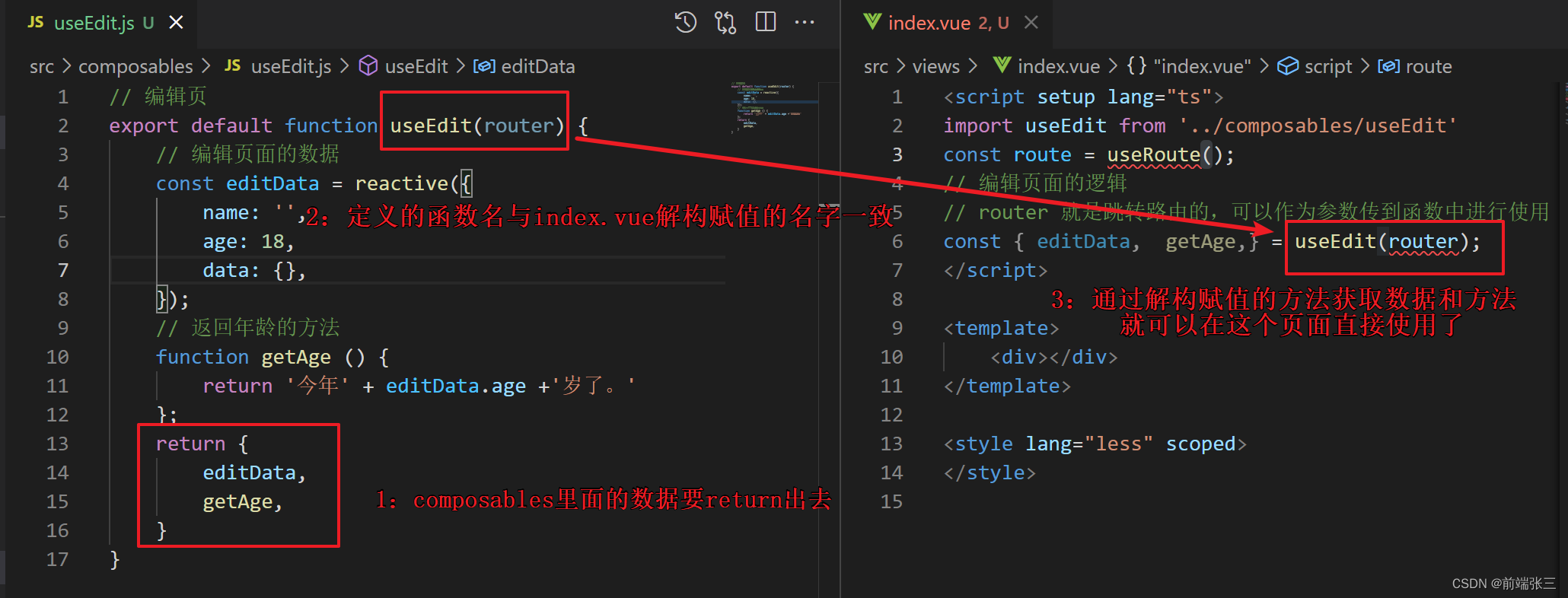Select src breadcrumb in right editor

click(876, 67)
